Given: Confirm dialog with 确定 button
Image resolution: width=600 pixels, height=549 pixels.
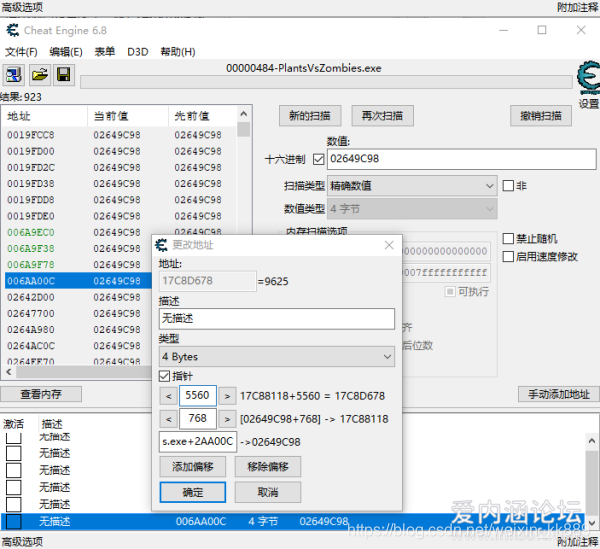Looking at the screenshot, I should [x=192, y=492].
